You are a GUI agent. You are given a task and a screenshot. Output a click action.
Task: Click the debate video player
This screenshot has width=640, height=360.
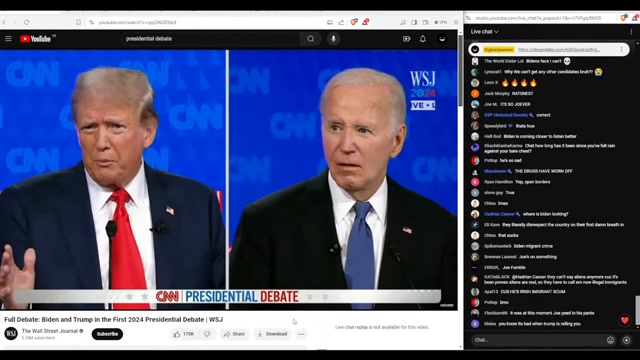tap(229, 180)
